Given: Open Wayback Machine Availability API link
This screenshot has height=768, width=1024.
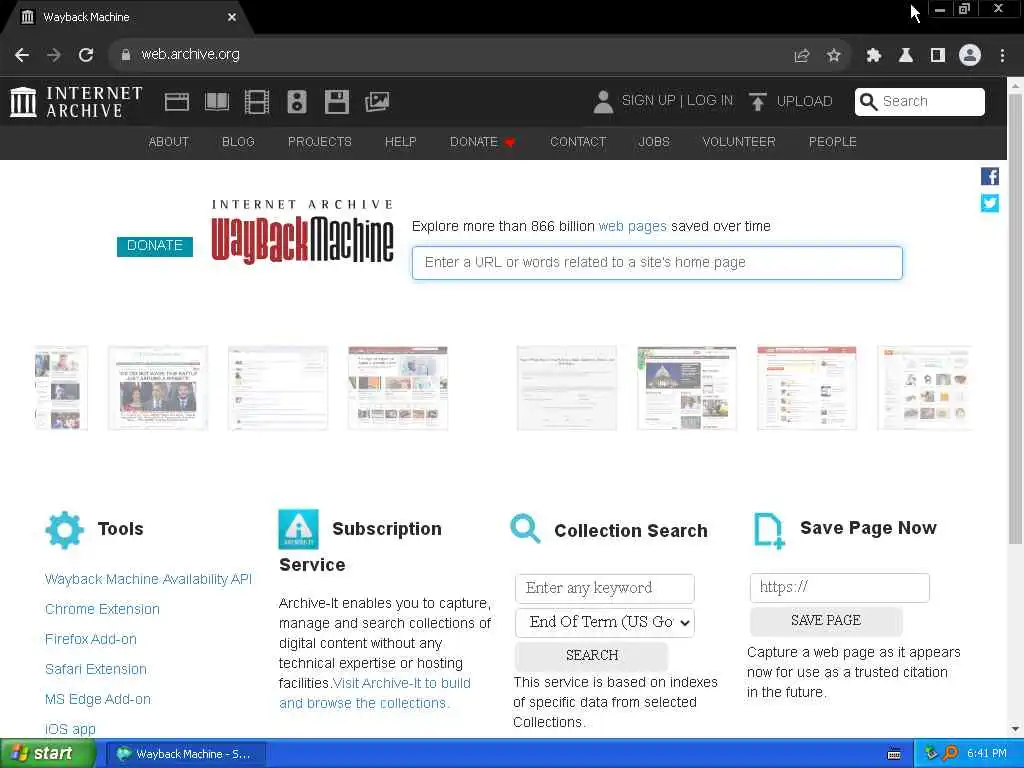Looking at the screenshot, I should click(148, 579).
